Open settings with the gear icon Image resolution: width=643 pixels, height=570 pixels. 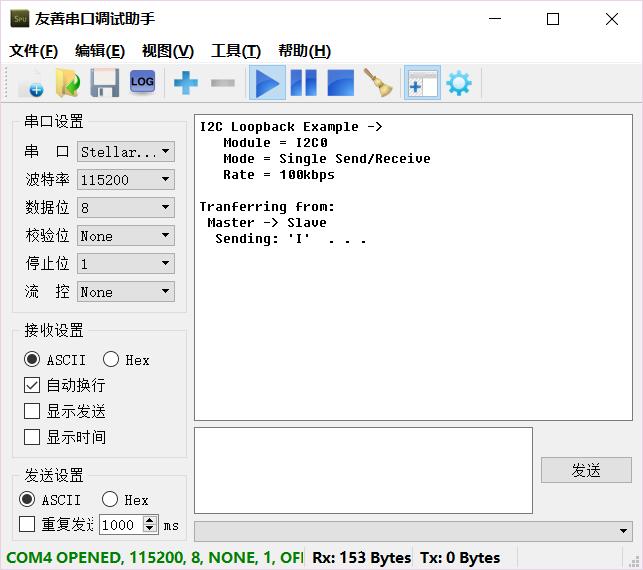(459, 83)
